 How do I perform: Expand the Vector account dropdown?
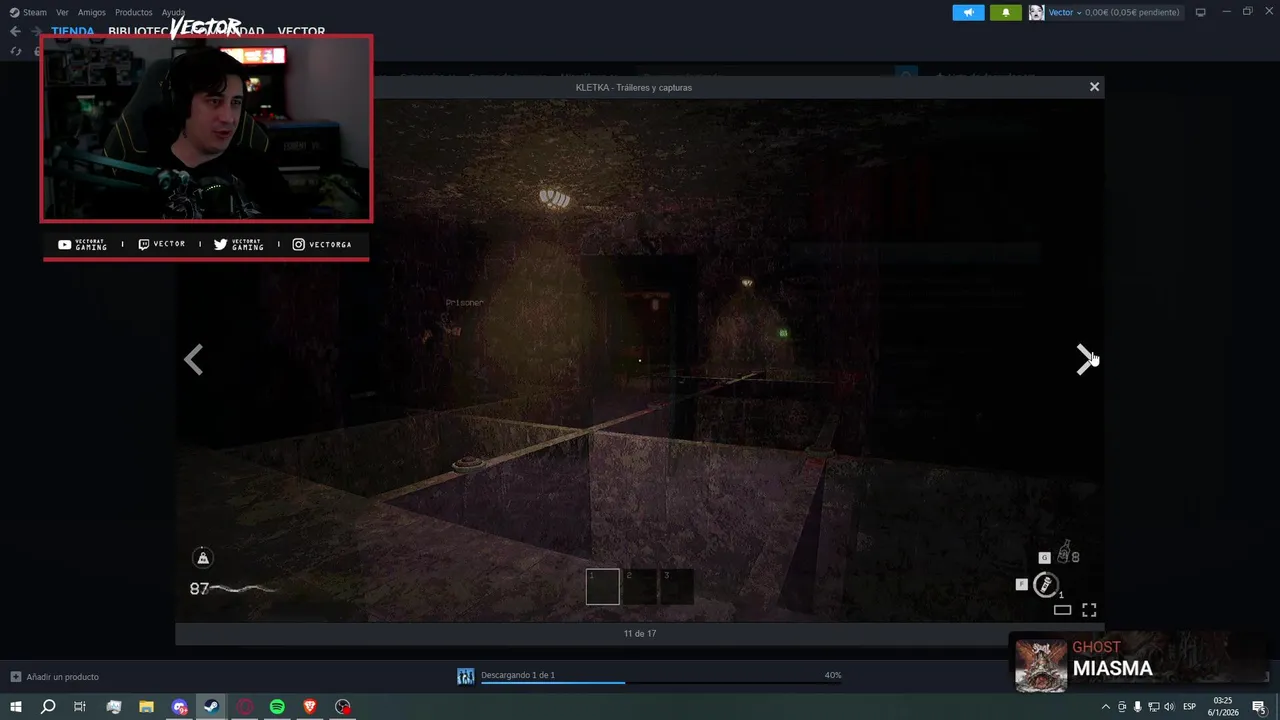(1065, 12)
